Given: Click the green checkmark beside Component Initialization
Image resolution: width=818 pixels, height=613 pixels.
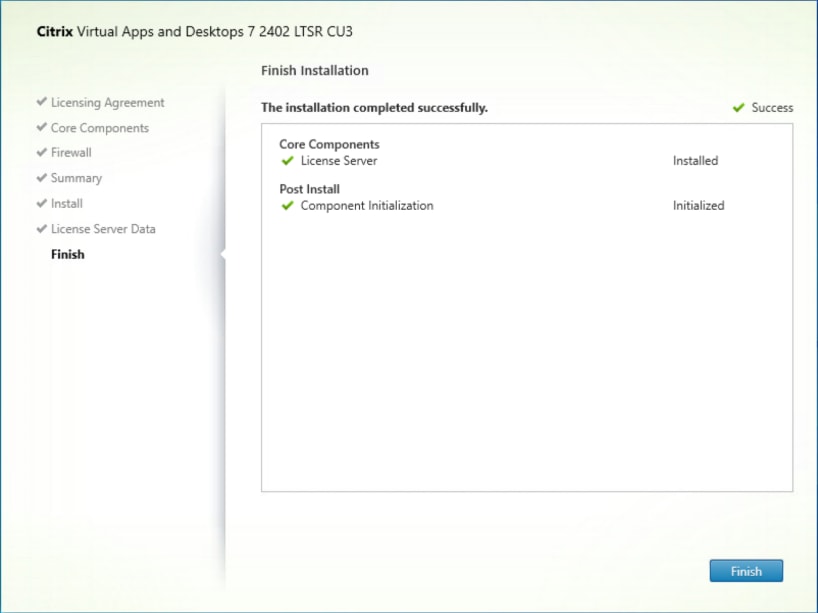Looking at the screenshot, I should 287,206.
